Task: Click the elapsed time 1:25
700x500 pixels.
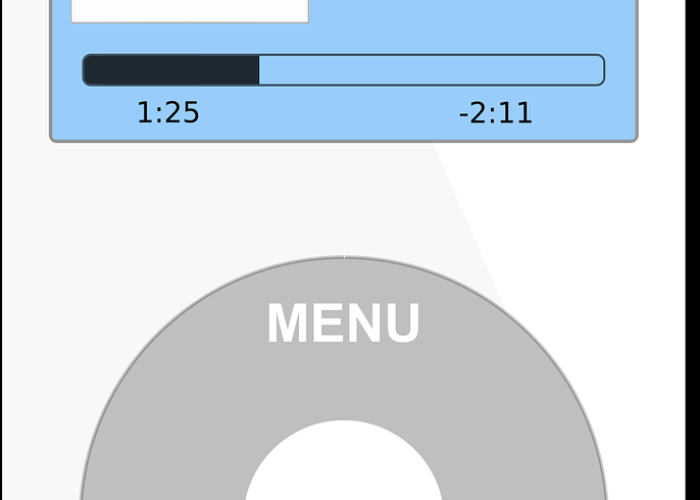Action: 168,112
